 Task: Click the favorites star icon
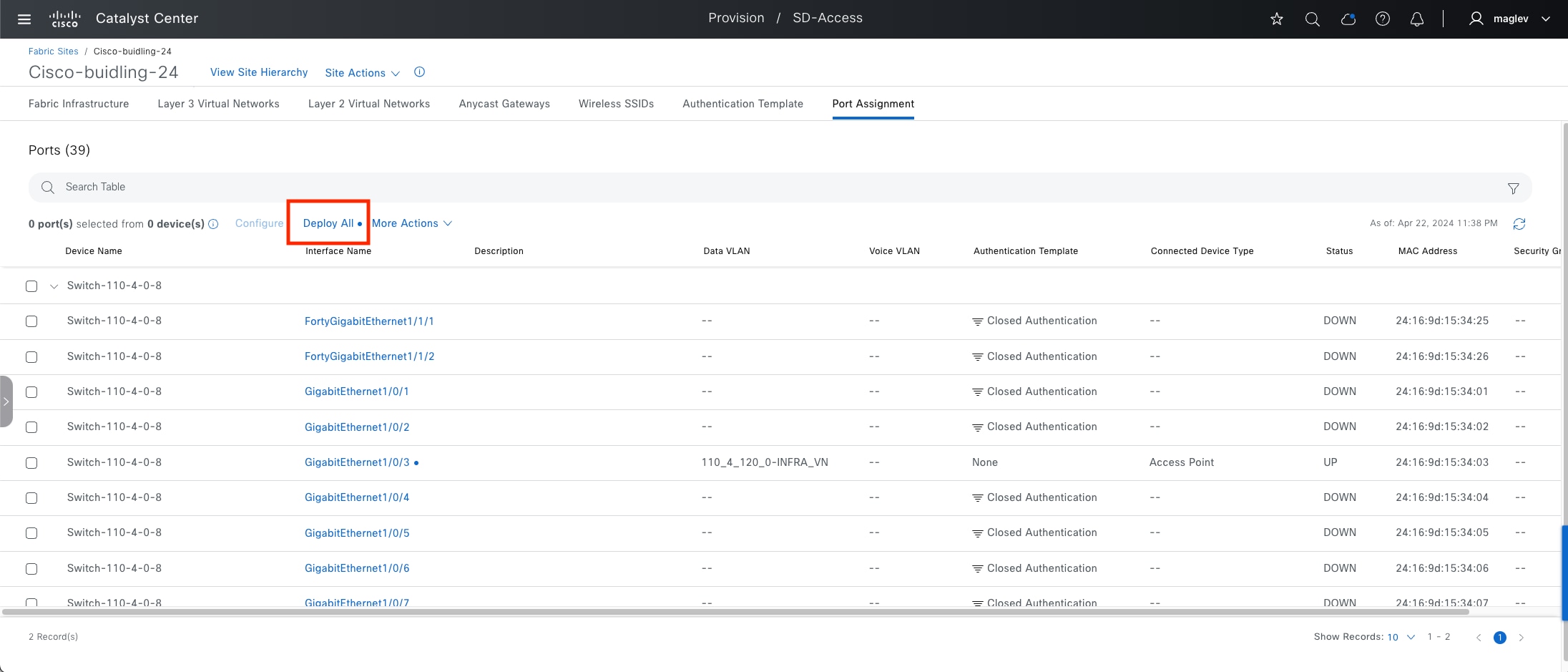click(x=1277, y=19)
